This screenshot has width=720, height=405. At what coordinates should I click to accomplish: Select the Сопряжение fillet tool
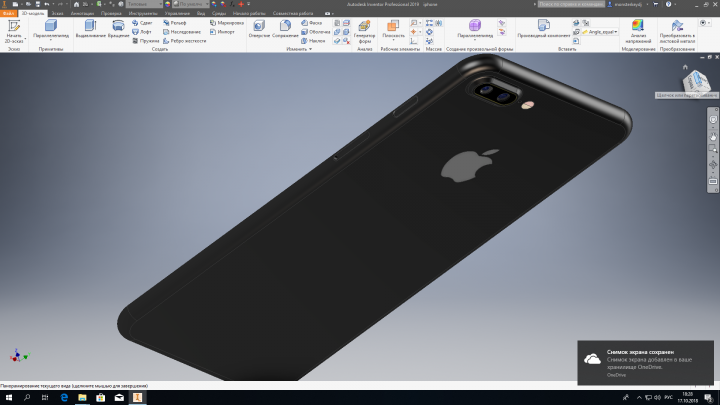(x=285, y=28)
